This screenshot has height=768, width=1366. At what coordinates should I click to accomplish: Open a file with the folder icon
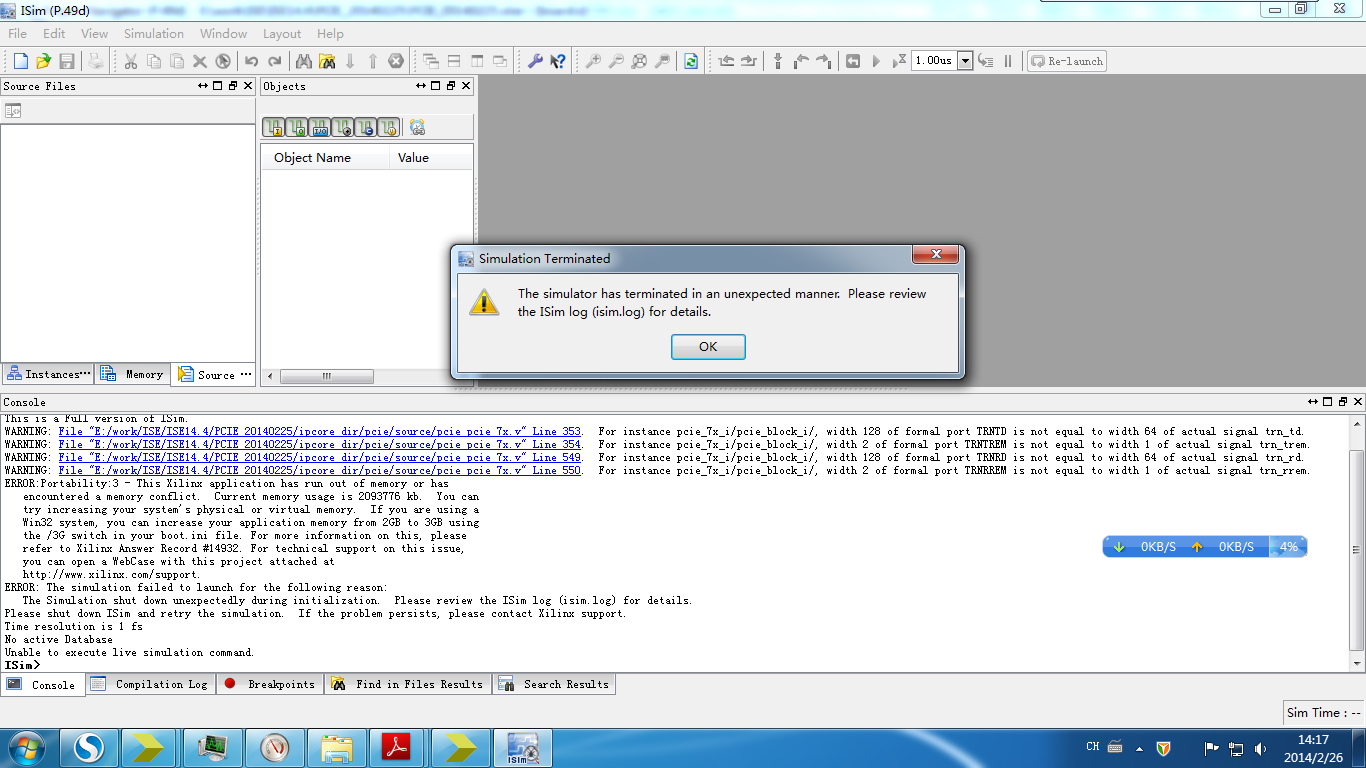pyautogui.click(x=43, y=61)
